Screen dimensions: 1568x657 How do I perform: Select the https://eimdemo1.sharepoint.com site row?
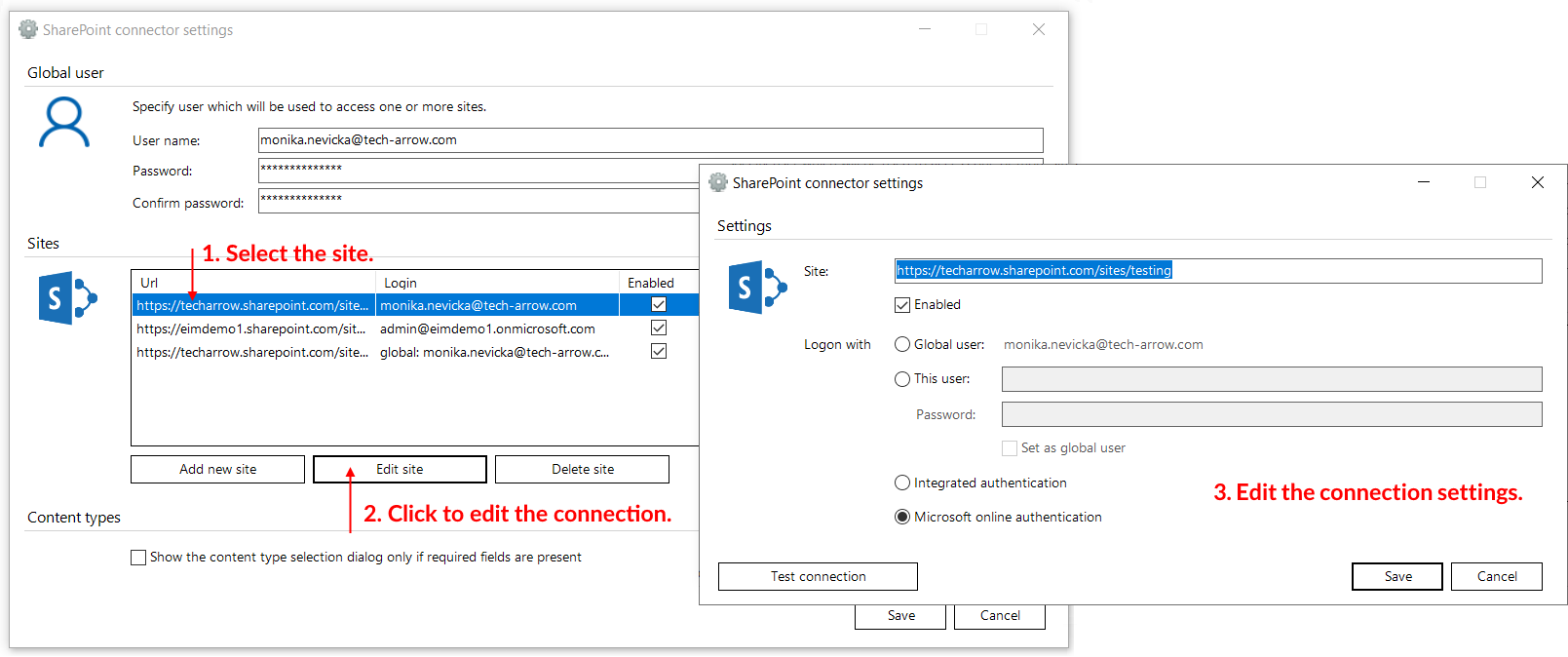pos(415,328)
